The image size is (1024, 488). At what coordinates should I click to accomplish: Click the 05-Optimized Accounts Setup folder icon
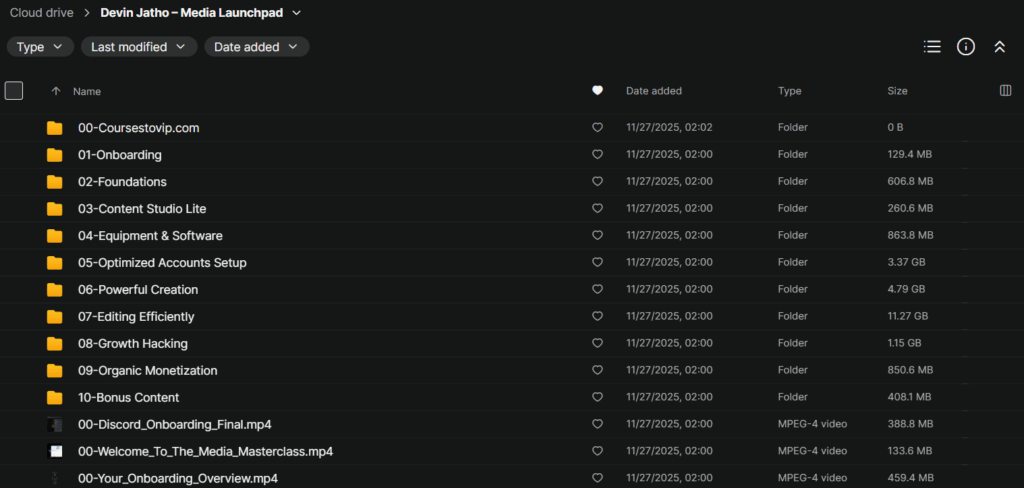pyautogui.click(x=55, y=263)
